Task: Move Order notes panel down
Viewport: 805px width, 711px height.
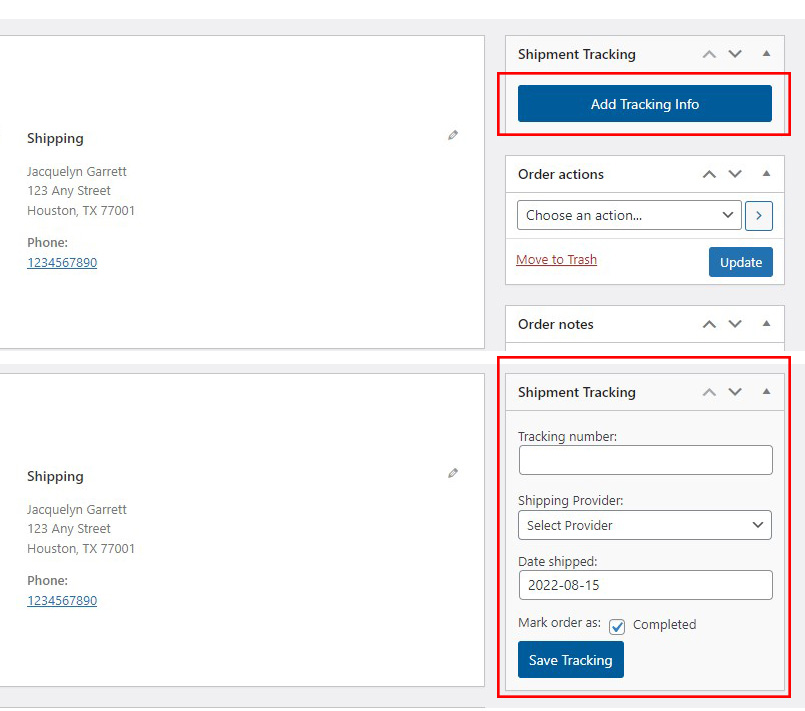Action: pyautogui.click(x=735, y=324)
